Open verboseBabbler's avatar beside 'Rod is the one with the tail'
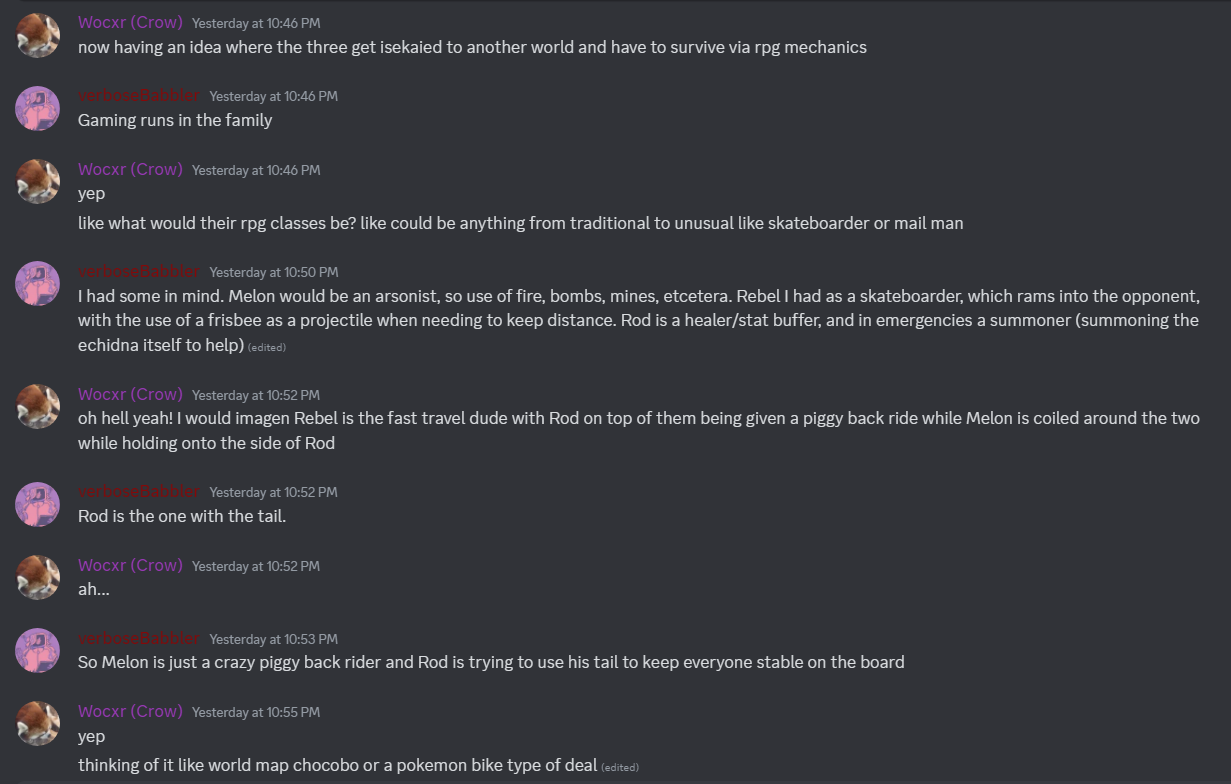Image resolution: width=1231 pixels, height=784 pixels. pos(38,504)
